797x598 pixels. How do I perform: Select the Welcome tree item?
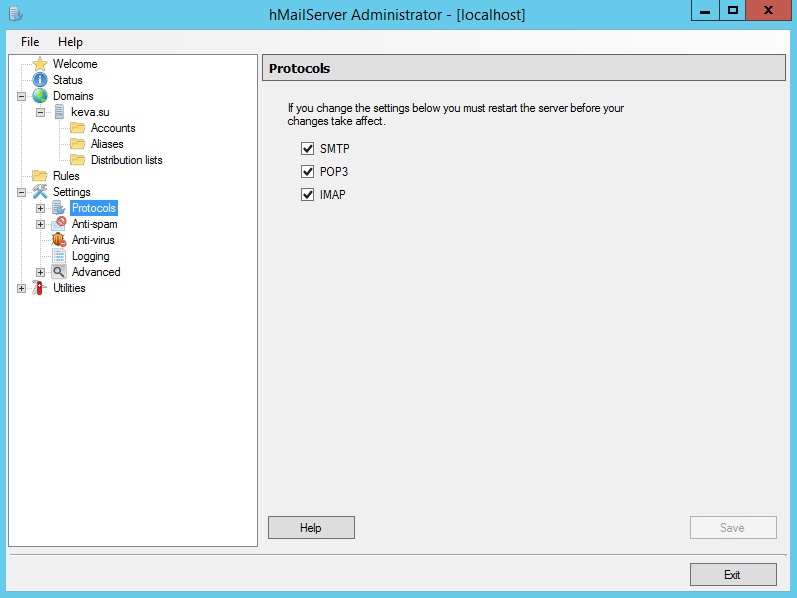pyautogui.click(x=75, y=64)
